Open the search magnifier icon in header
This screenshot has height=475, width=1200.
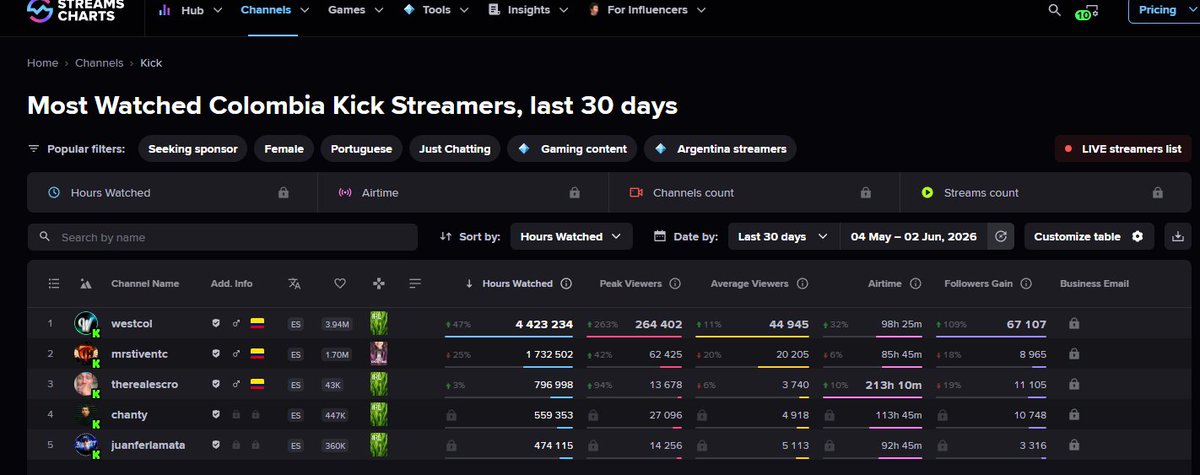point(1054,10)
